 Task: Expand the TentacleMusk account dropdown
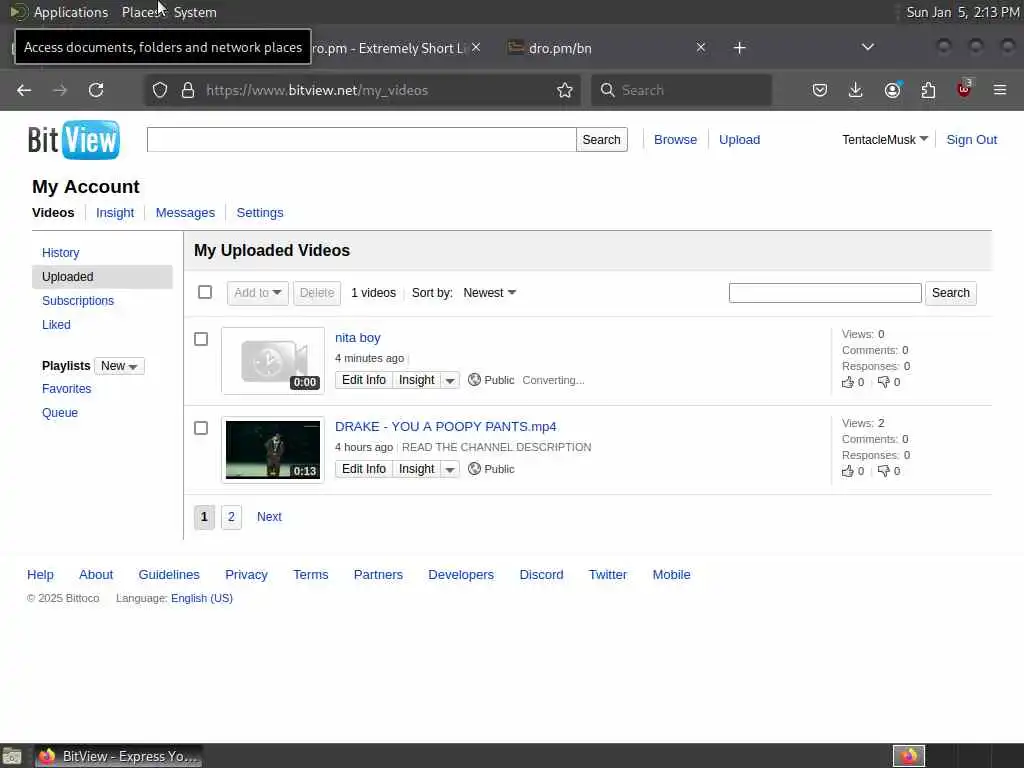[x=885, y=140]
